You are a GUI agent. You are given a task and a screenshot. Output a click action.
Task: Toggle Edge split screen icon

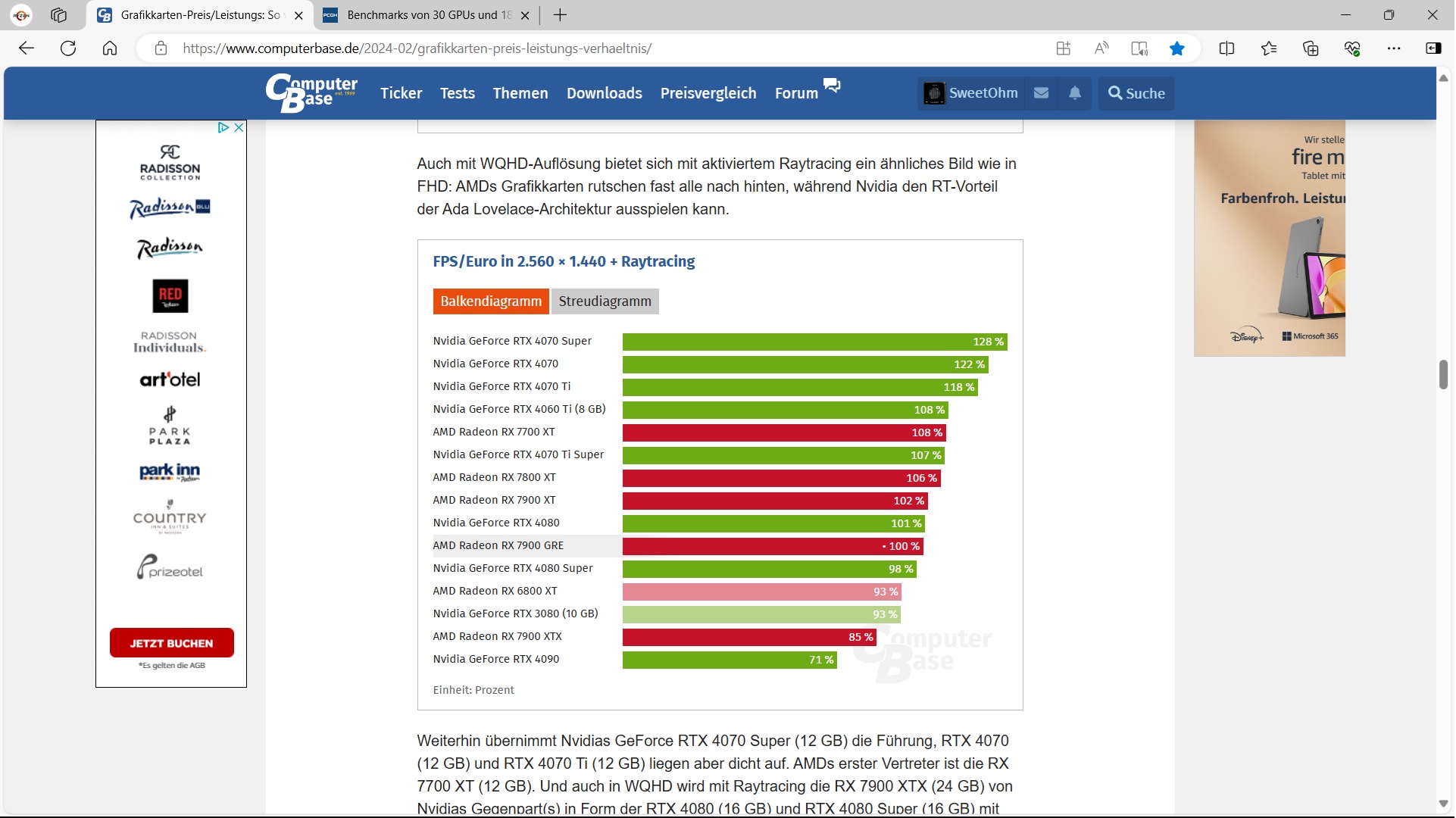(1226, 48)
